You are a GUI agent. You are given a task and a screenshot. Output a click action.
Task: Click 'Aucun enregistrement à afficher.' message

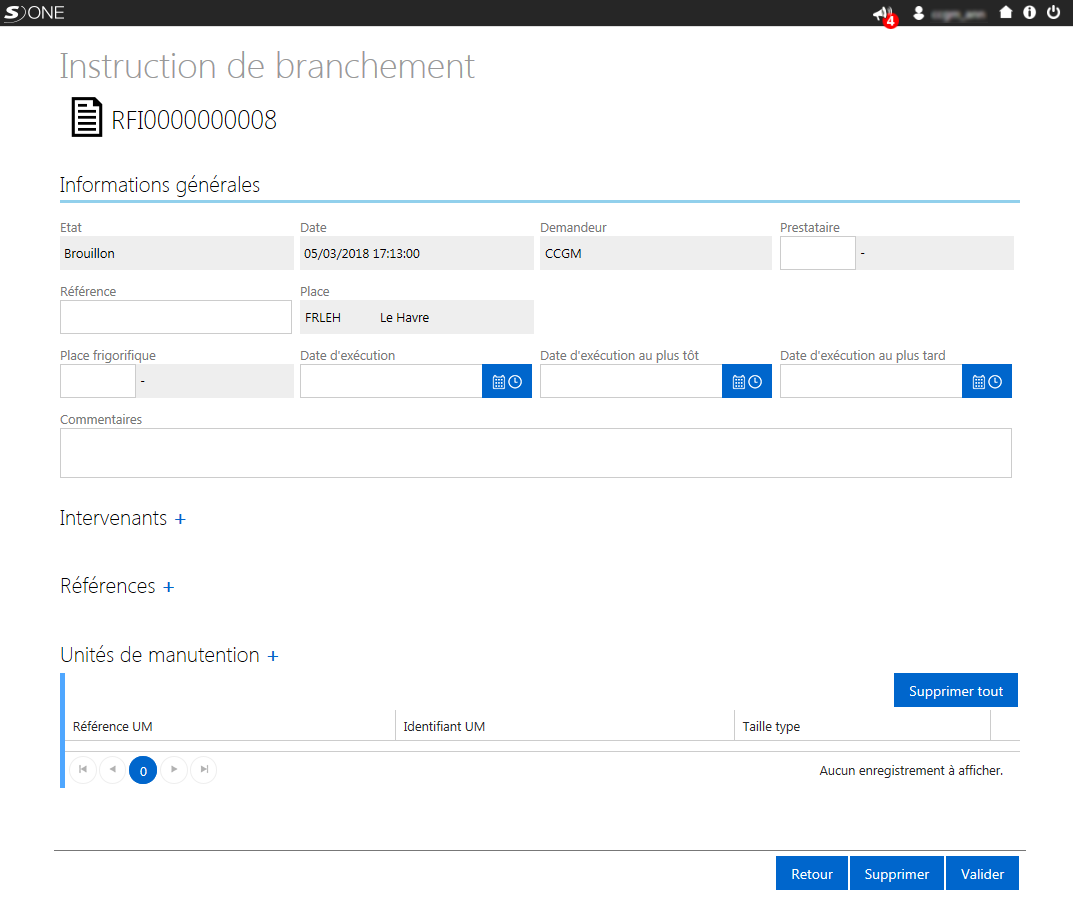tap(911, 770)
